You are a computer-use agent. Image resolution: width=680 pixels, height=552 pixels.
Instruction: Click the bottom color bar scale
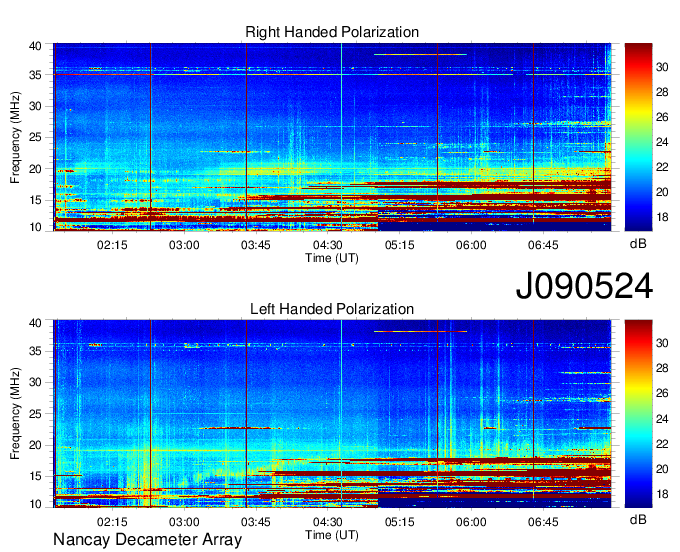pos(638,414)
